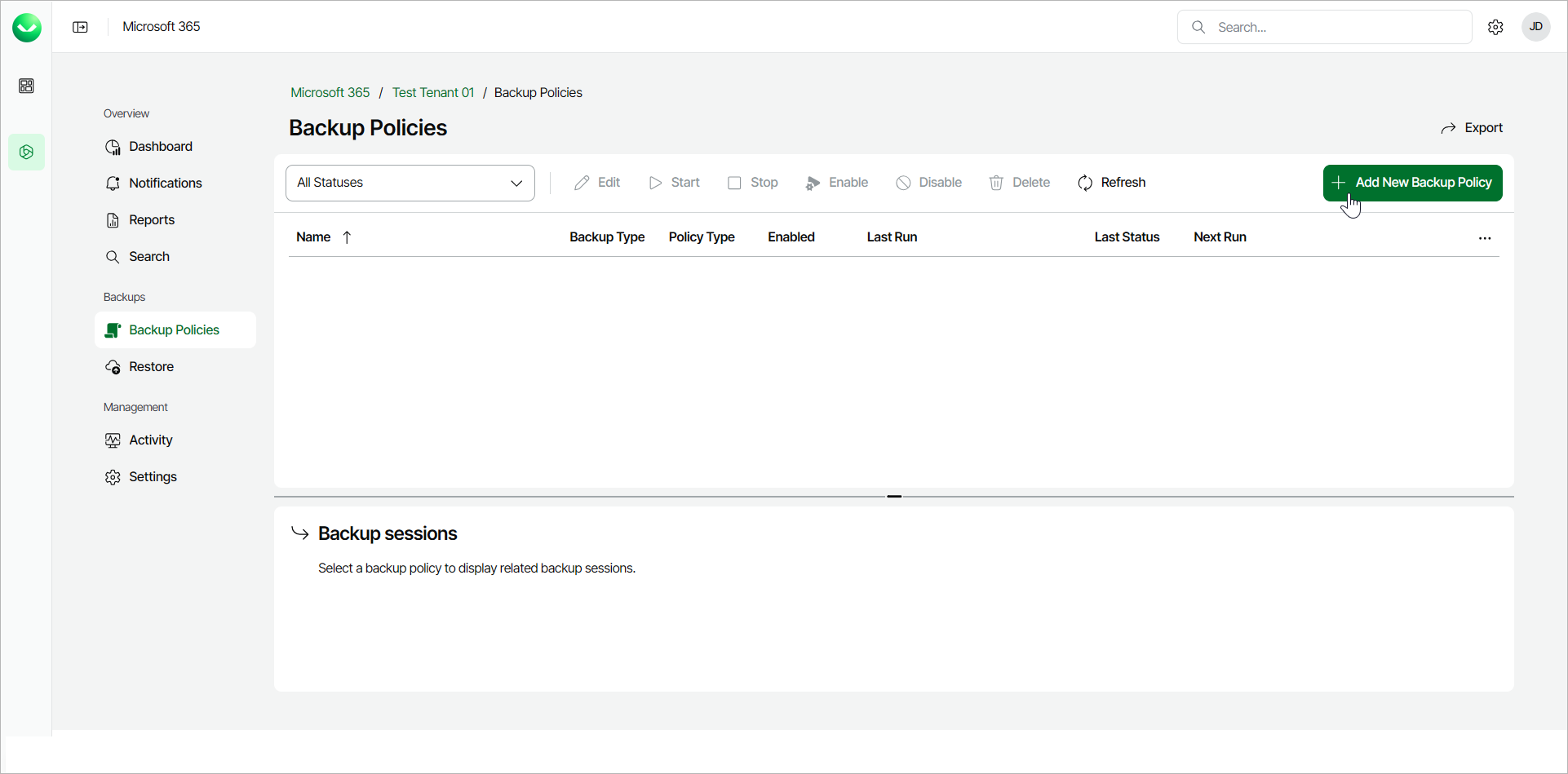Open the column options ellipsis menu
Viewport: 1568px width, 774px height.
pyautogui.click(x=1484, y=238)
